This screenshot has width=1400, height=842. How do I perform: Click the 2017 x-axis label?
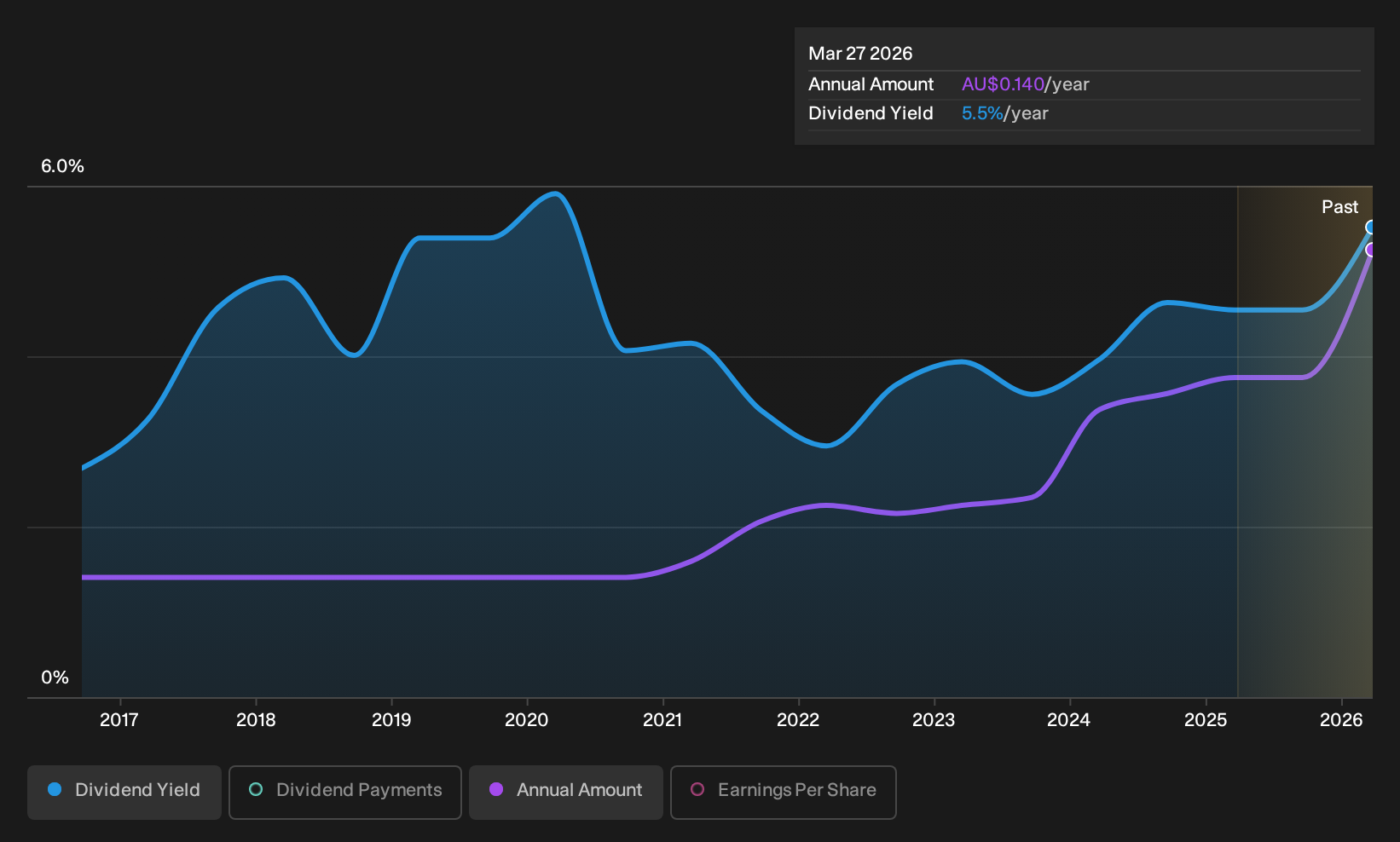tap(119, 720)
